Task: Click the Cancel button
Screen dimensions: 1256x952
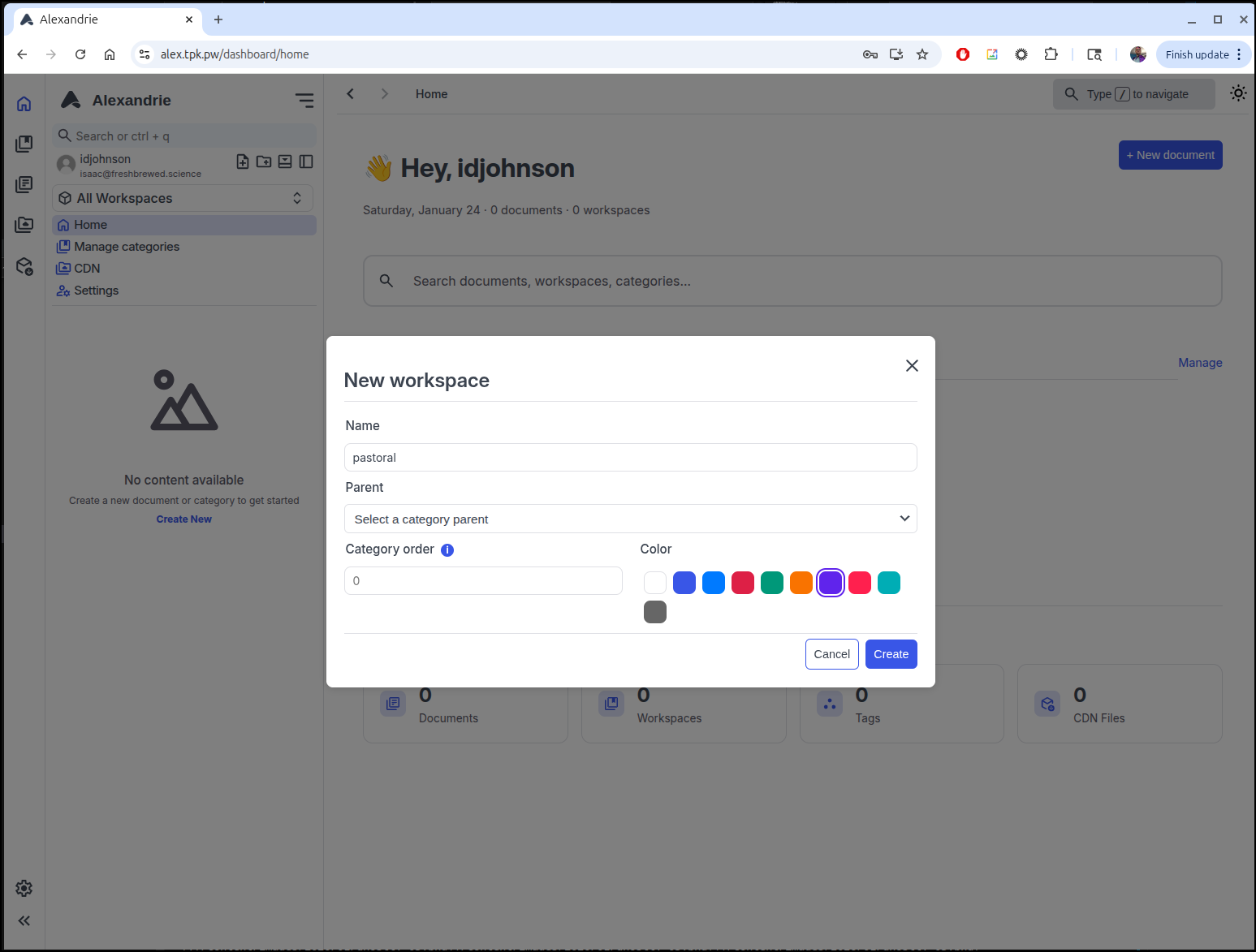Action: 831,654
